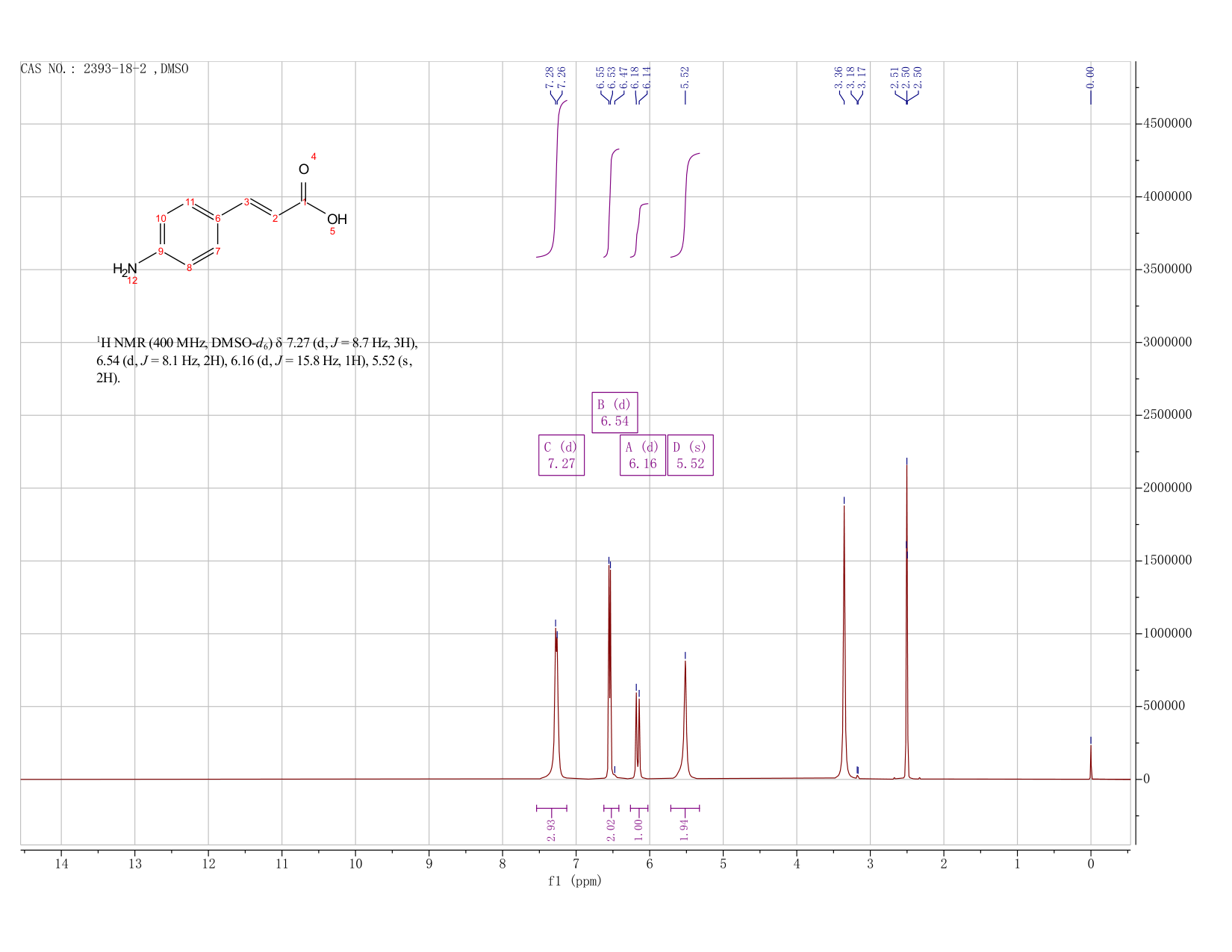The width and height of the screenshot is (1232, 952).
Task: Click the x-axis tick label 14
Action: click(61, 864)
